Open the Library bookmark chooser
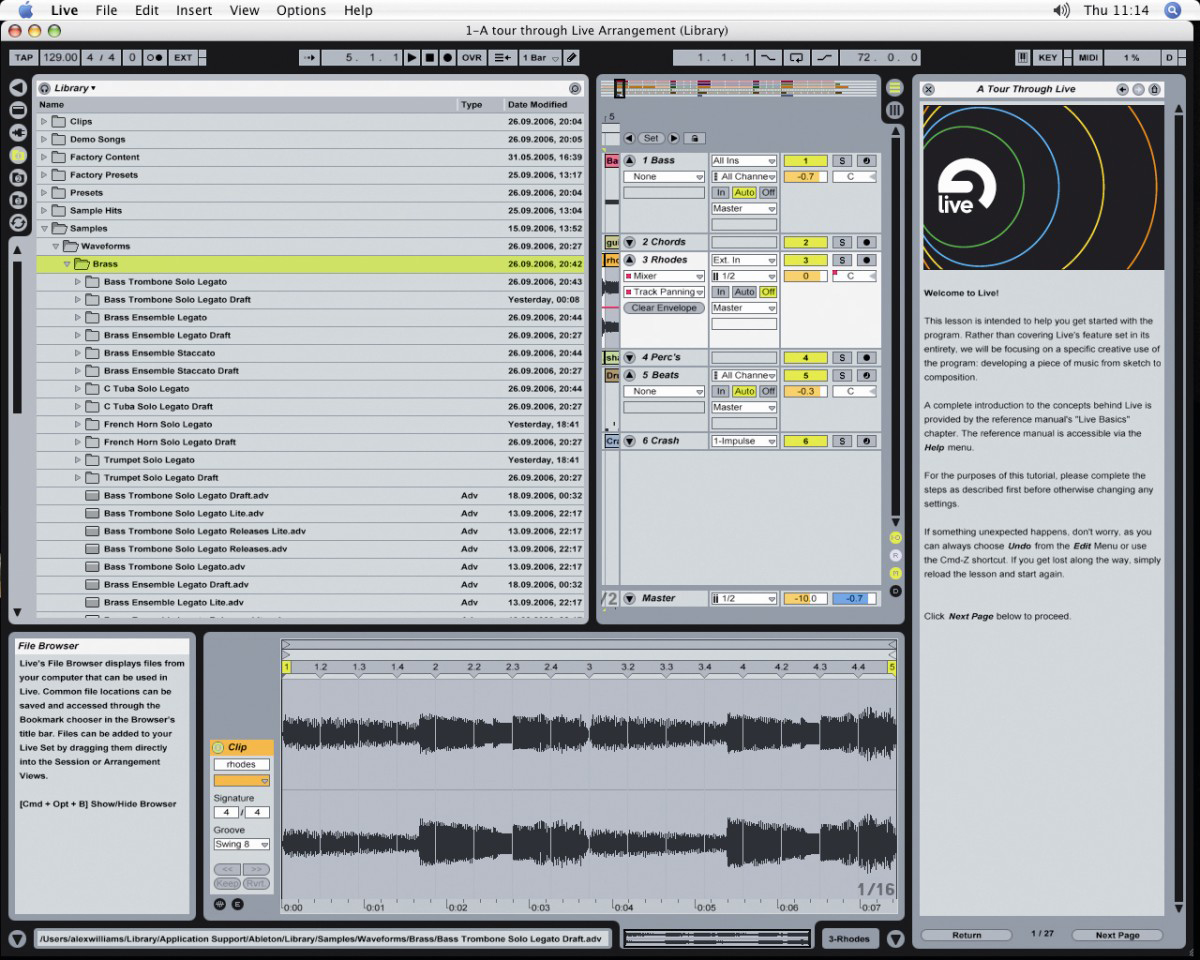Viewport: 1200px width, 960px height. coord(75,88)
